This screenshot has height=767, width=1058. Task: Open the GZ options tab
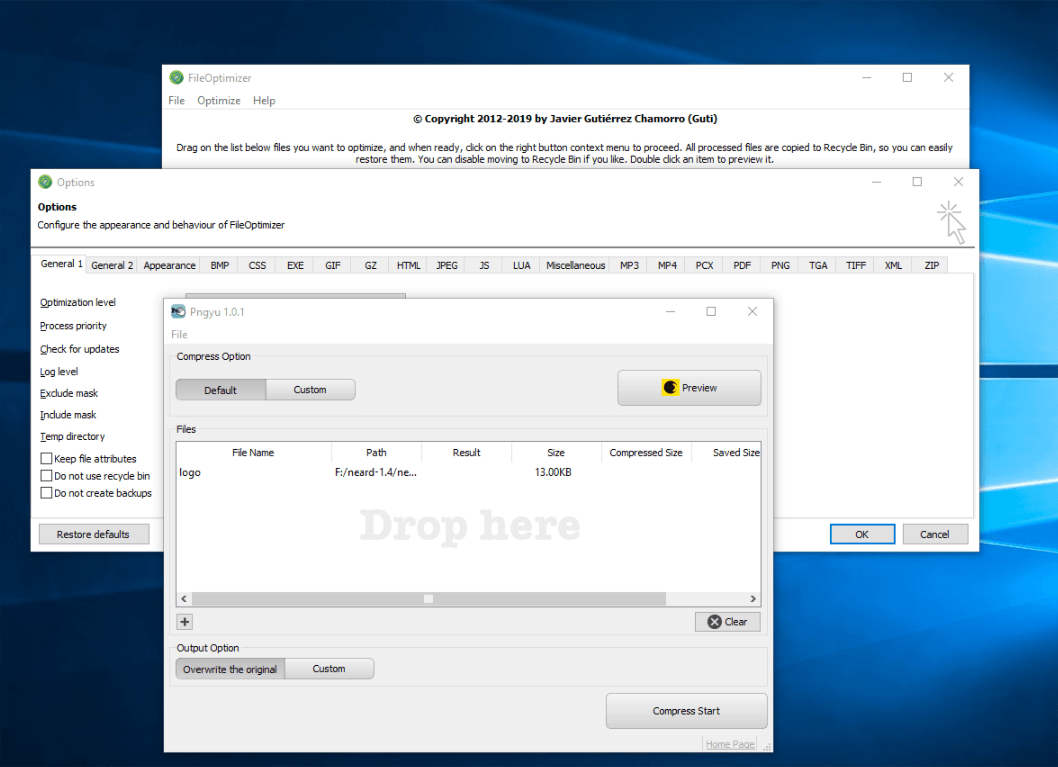[370, 266]
